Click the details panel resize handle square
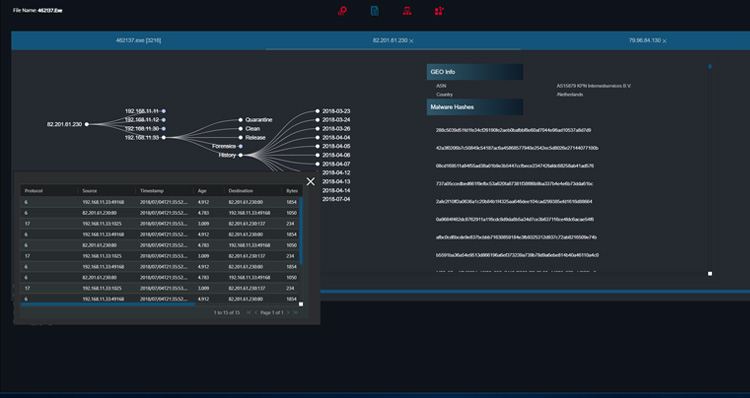 [x=710, y=274]
